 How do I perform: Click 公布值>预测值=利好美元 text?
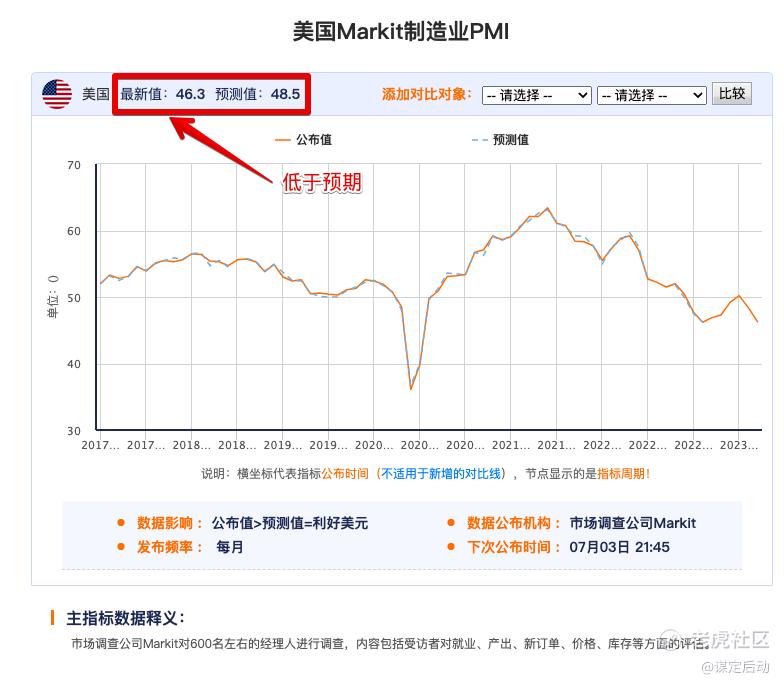click(290, 523)
